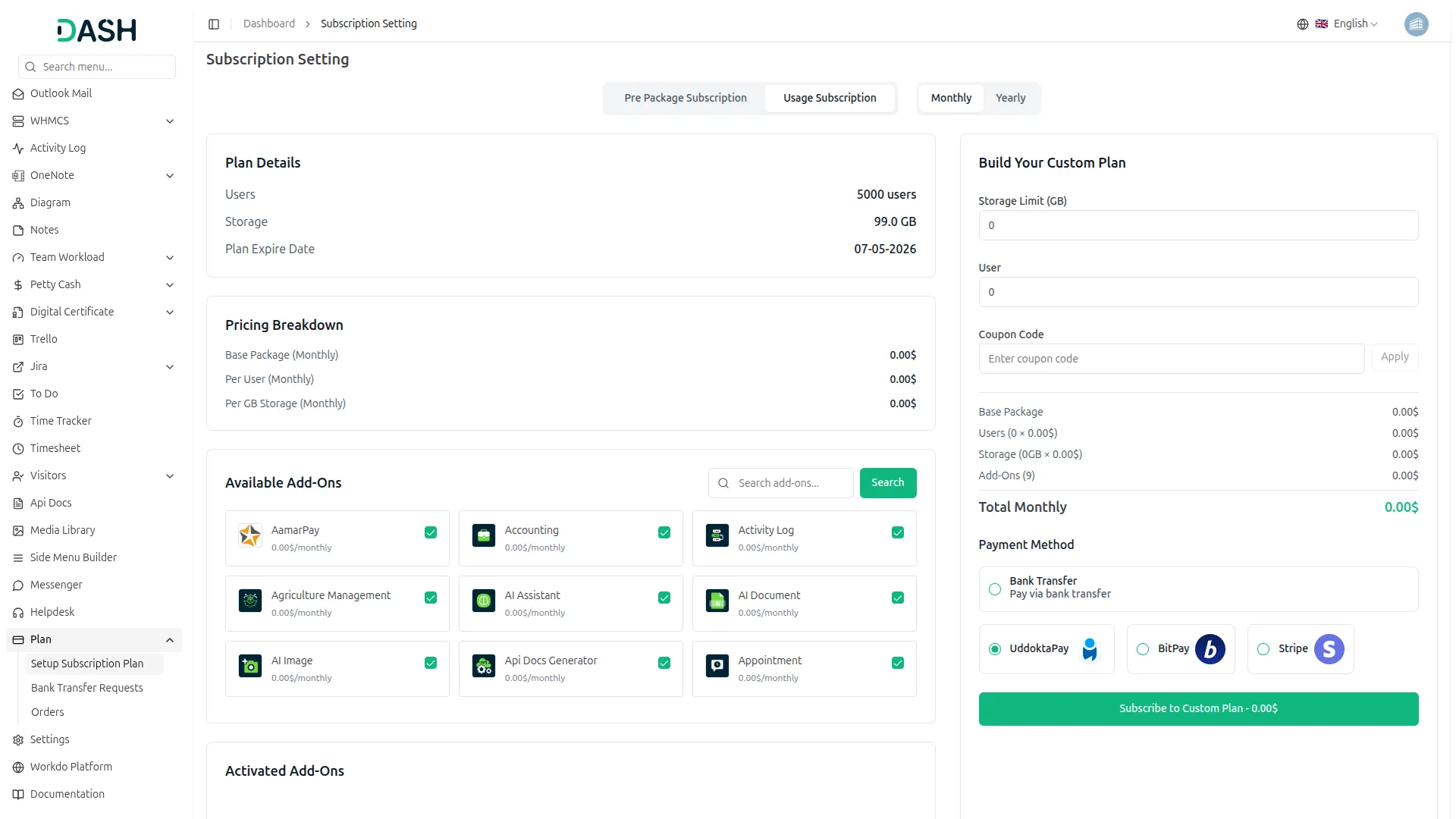
Task: Click the Search add-ons input field
Action: click(781, 483)
